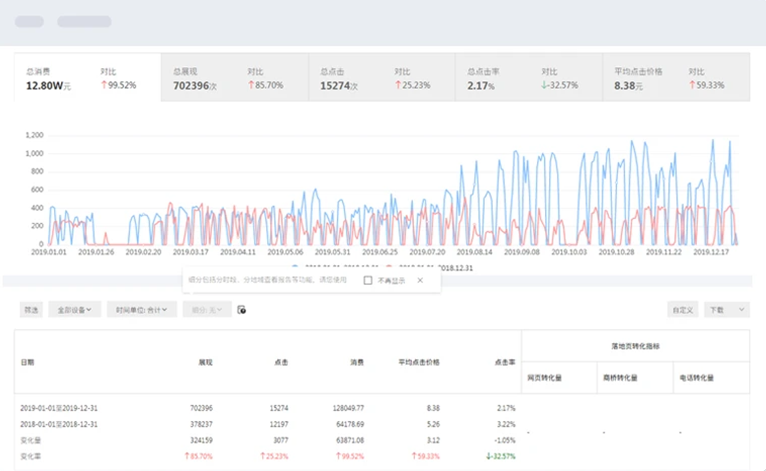Click the 落地页转化指标 group header
766x471 pixels.
[635, 346]
